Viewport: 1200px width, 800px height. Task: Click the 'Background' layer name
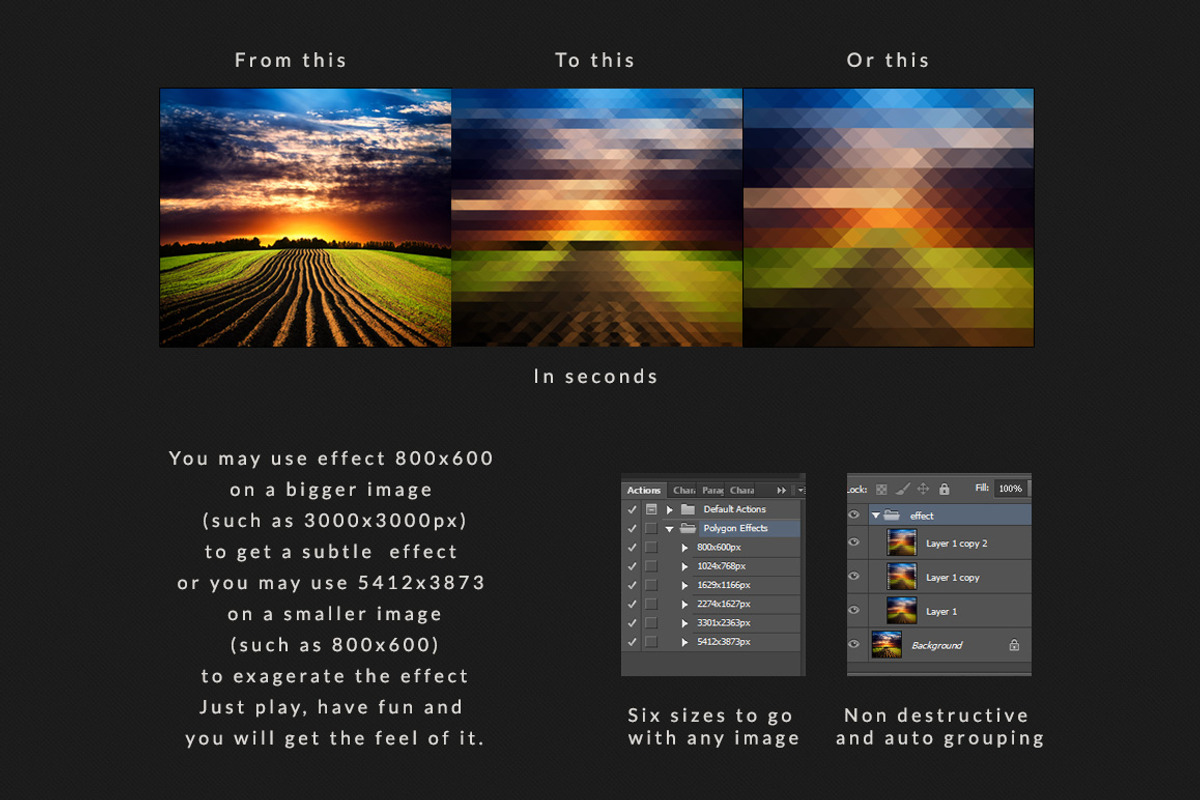click(937, 645)
